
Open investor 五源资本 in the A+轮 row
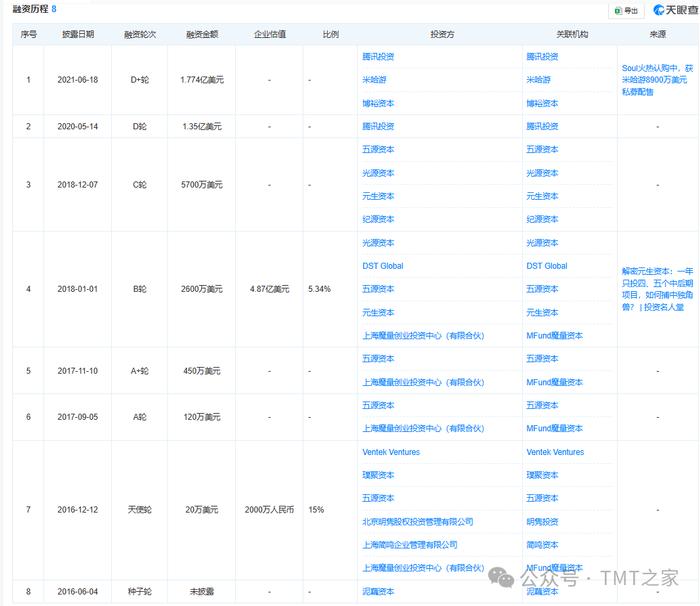[x=378, y=359]
